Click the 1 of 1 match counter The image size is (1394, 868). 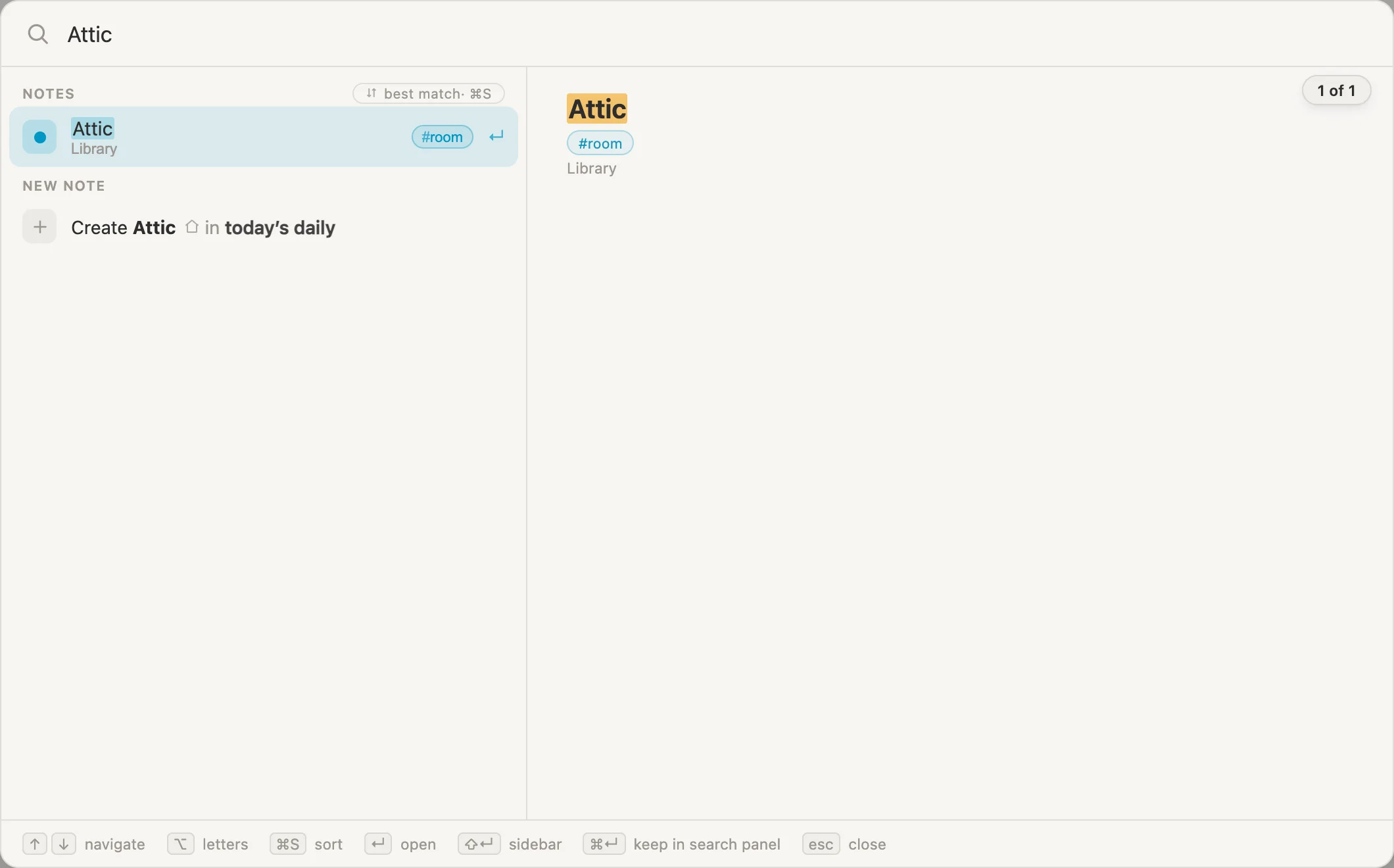[1336, 91]
